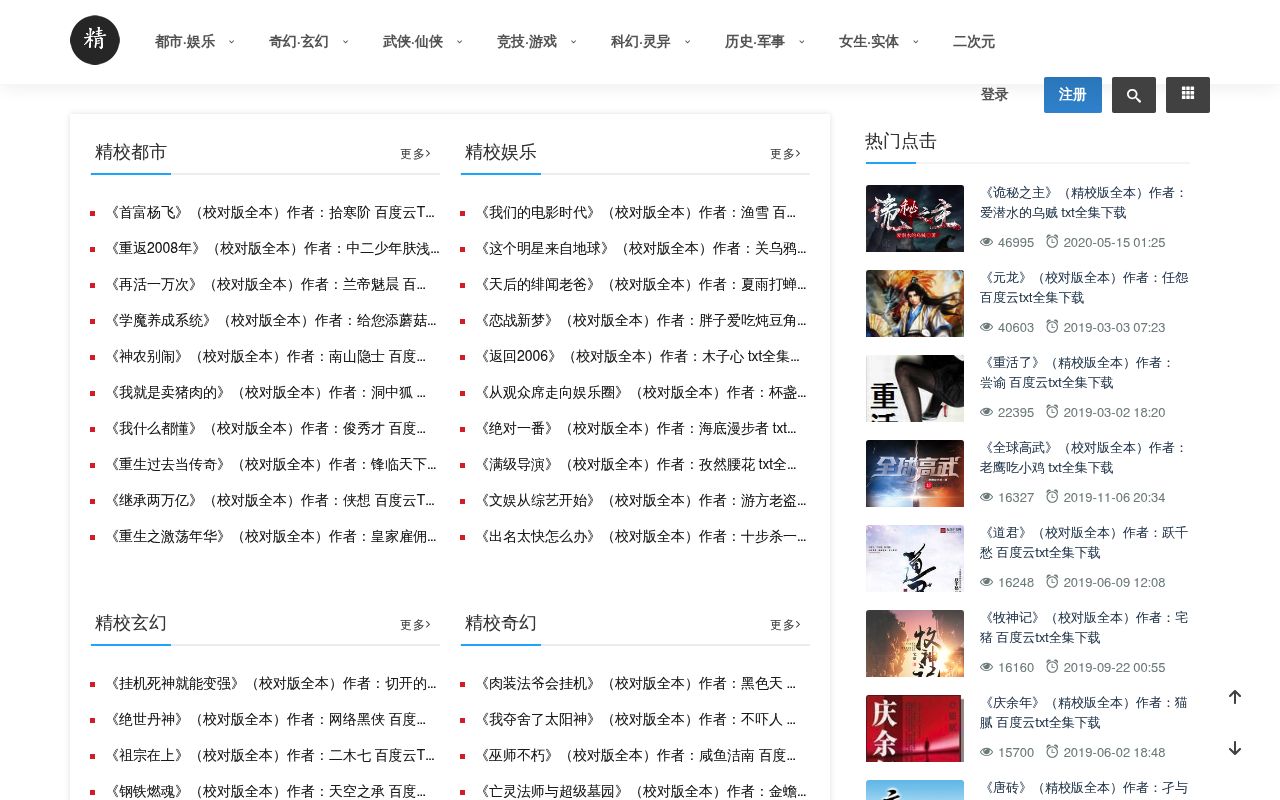Viewport: 1280px width, 800px height.
Task: Expand the 都市·娱乐 dropdown arrow
Action: 231,42
